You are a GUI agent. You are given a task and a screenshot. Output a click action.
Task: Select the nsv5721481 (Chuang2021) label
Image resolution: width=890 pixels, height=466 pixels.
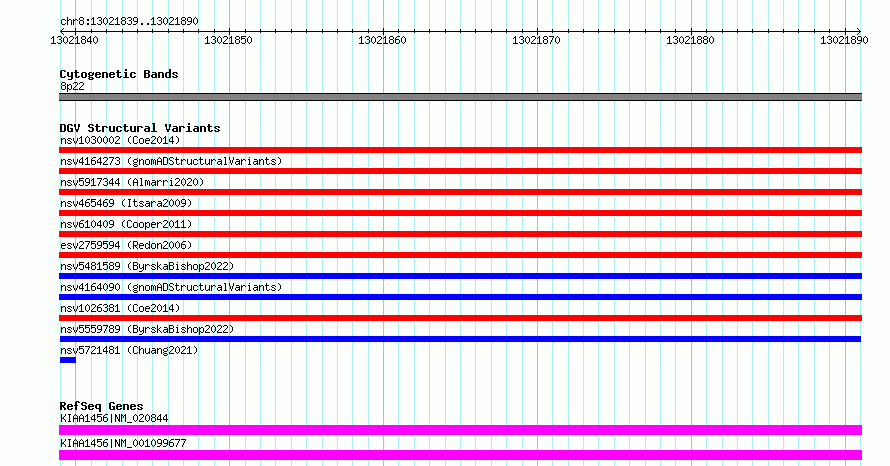(129, 350)
